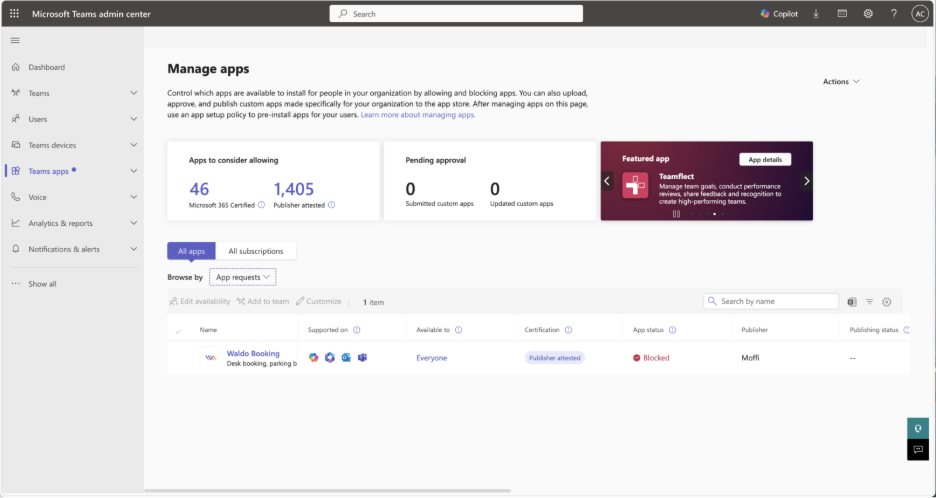Show info for Publisher attested count
The width and height of the screenshot is (936, 498).
pos(332,205)
